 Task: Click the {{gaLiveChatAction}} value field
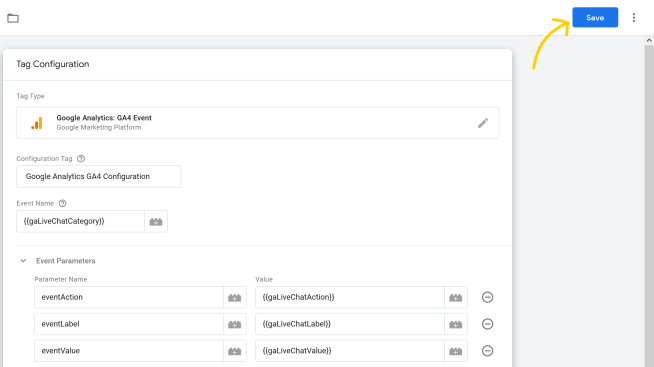(x=350, y=297)
